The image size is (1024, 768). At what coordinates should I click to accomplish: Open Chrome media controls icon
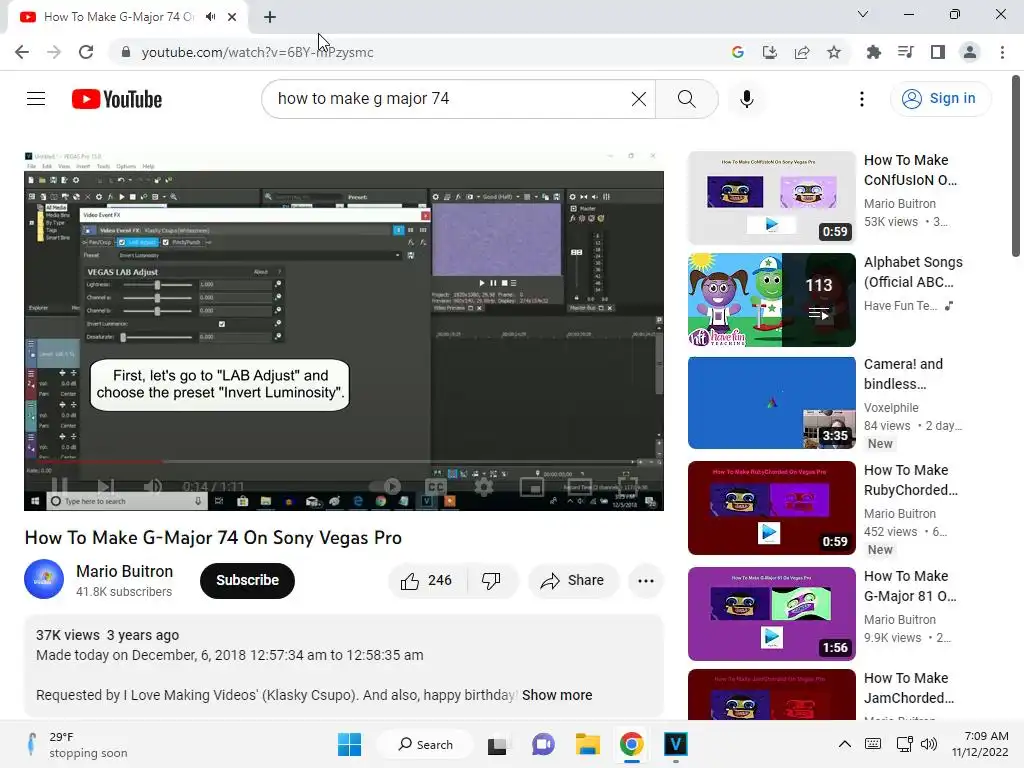point(905,52)
